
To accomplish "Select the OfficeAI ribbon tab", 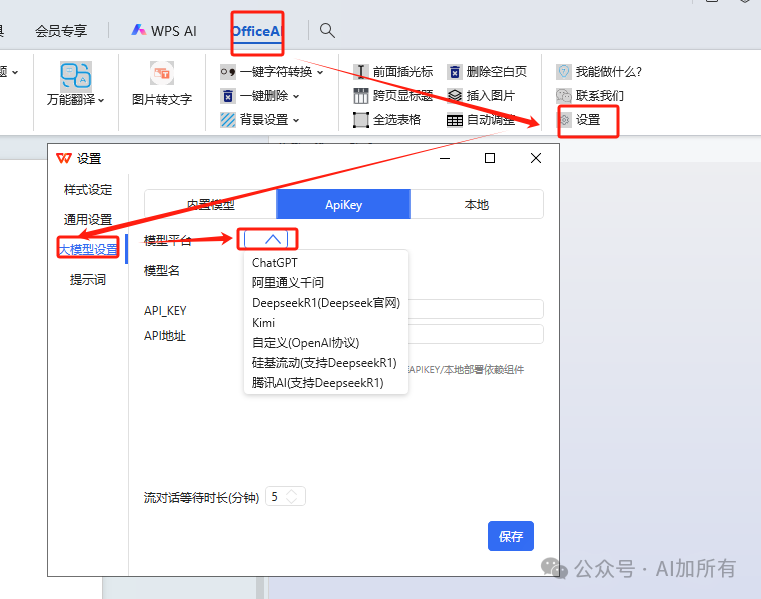I will tap(257, 31).
